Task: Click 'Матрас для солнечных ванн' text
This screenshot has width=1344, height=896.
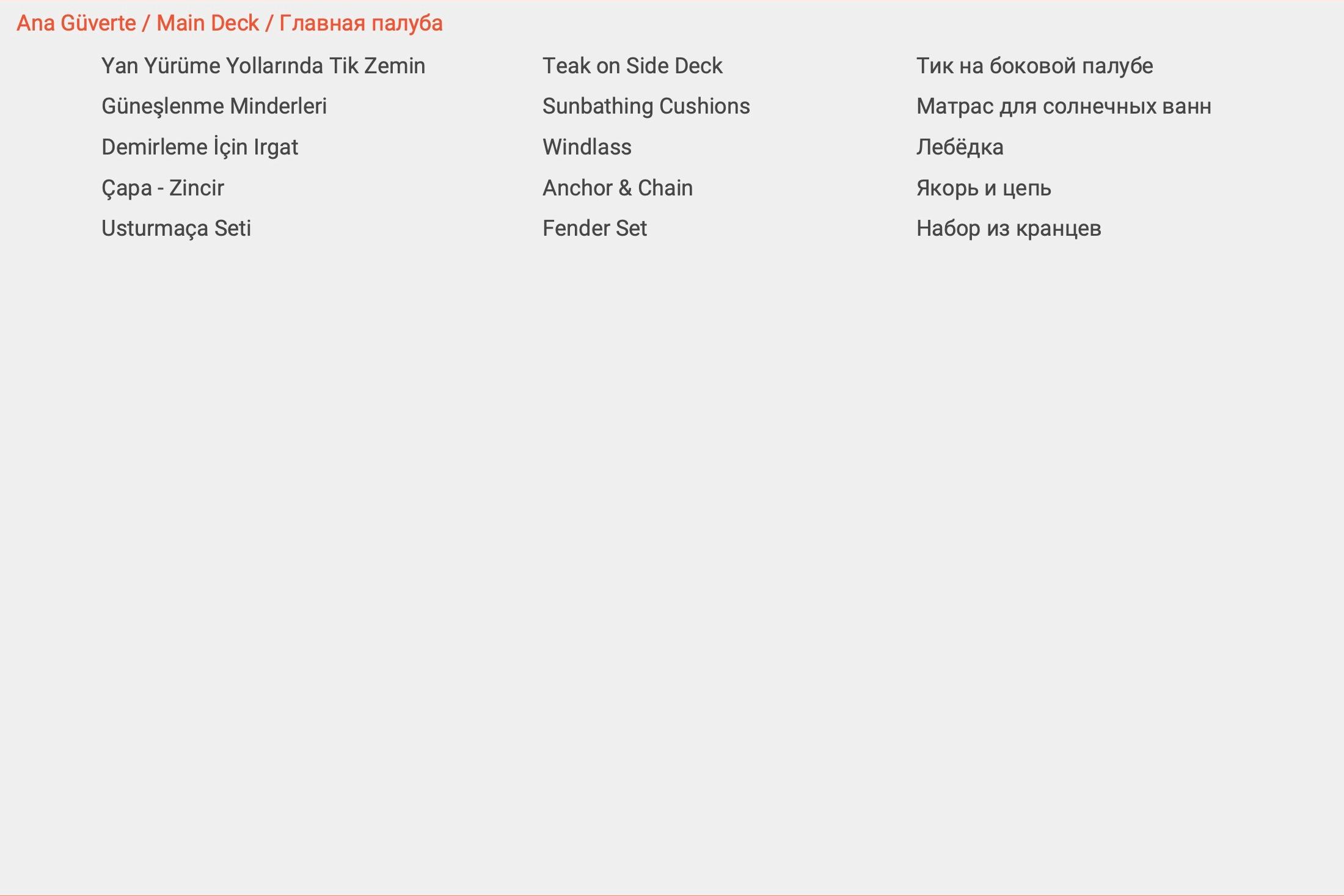Action: [x=1064, y=106]
